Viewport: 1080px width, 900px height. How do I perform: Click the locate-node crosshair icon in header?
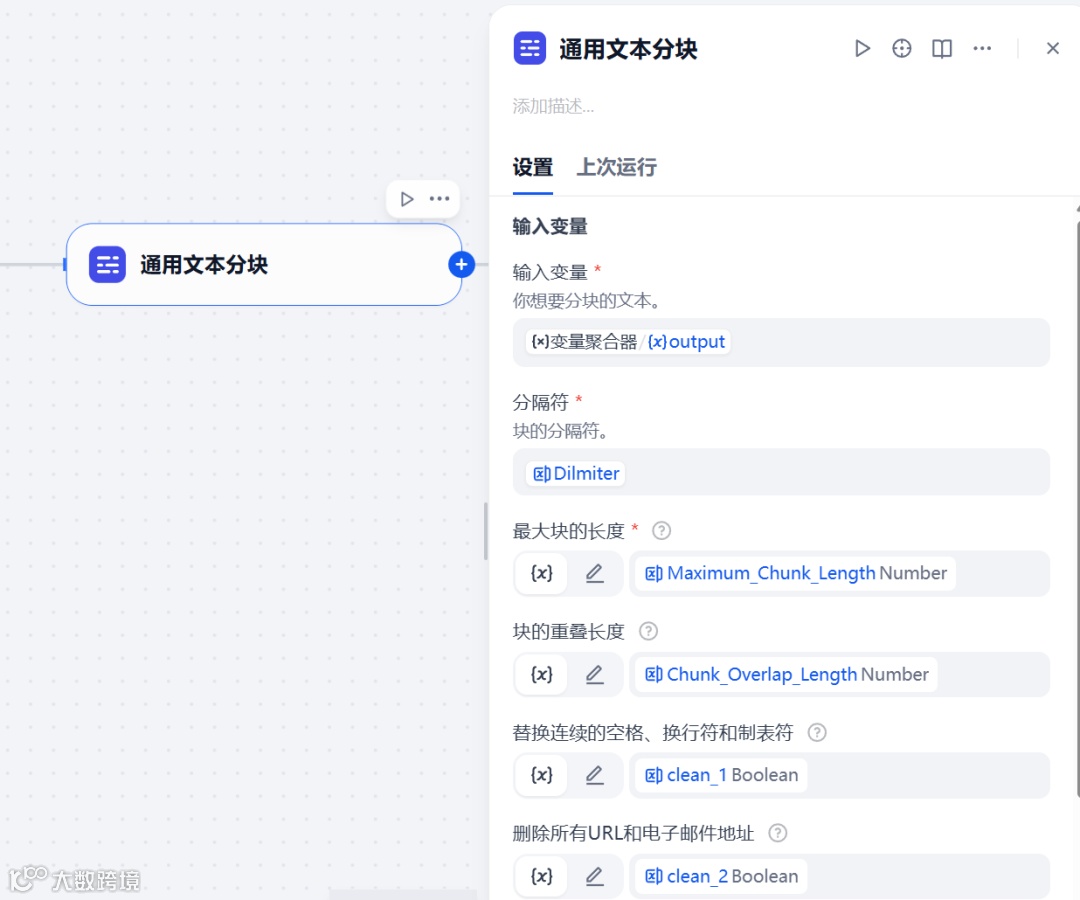902,48
